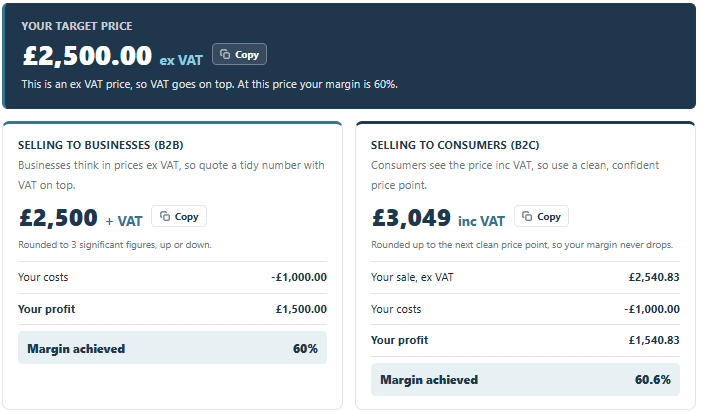
Task: Select the B2B costs value -£1,000.00
Action: click(x=299, y=277)
